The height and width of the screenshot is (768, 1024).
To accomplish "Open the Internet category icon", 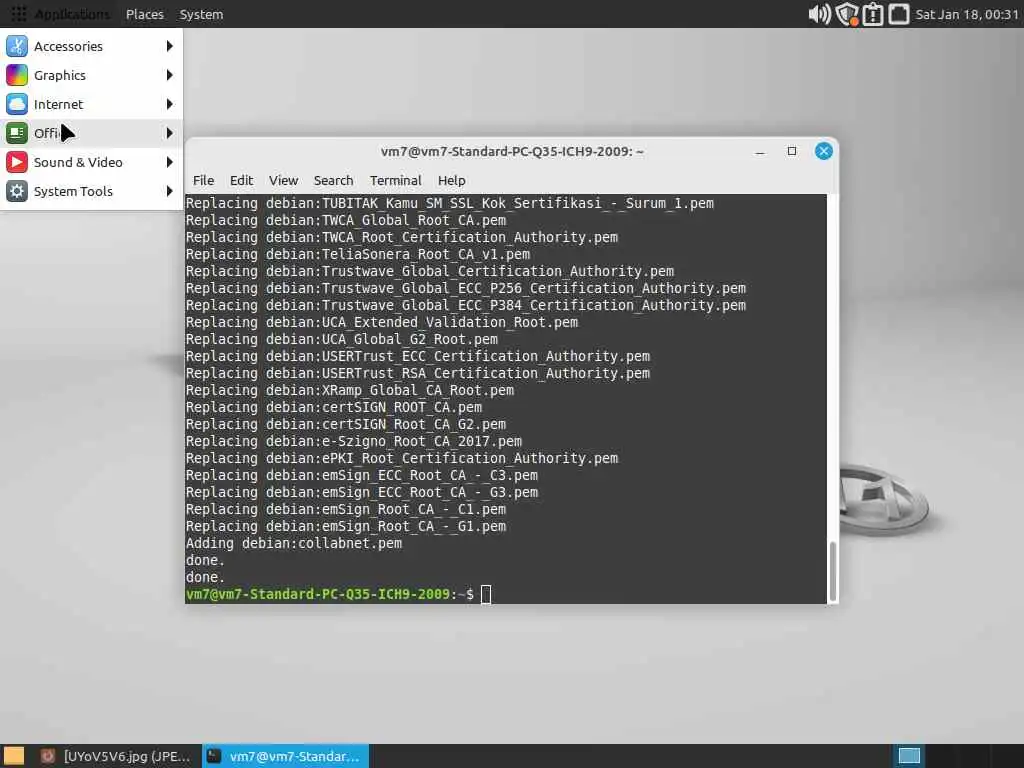I will [x=17, y=104].
